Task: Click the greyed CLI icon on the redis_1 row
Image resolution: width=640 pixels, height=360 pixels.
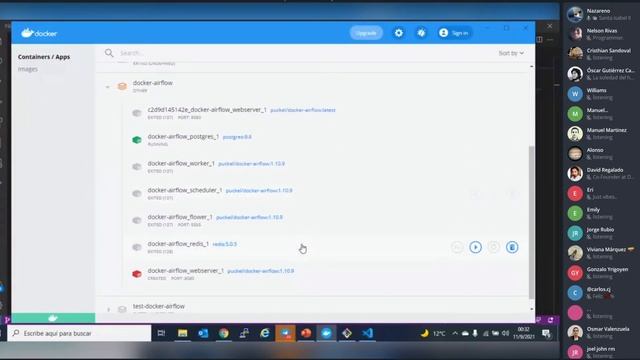Action: click(x=457, y=247)
